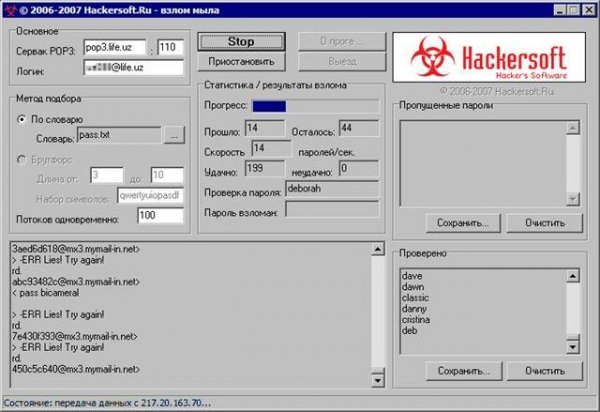Click log line 450c5c640@mx3.mymail-in.net

point(76,370)
